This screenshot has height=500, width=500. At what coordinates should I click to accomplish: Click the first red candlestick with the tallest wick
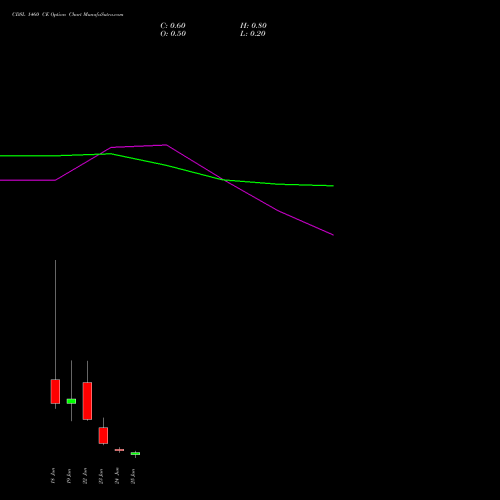(55, 391)
